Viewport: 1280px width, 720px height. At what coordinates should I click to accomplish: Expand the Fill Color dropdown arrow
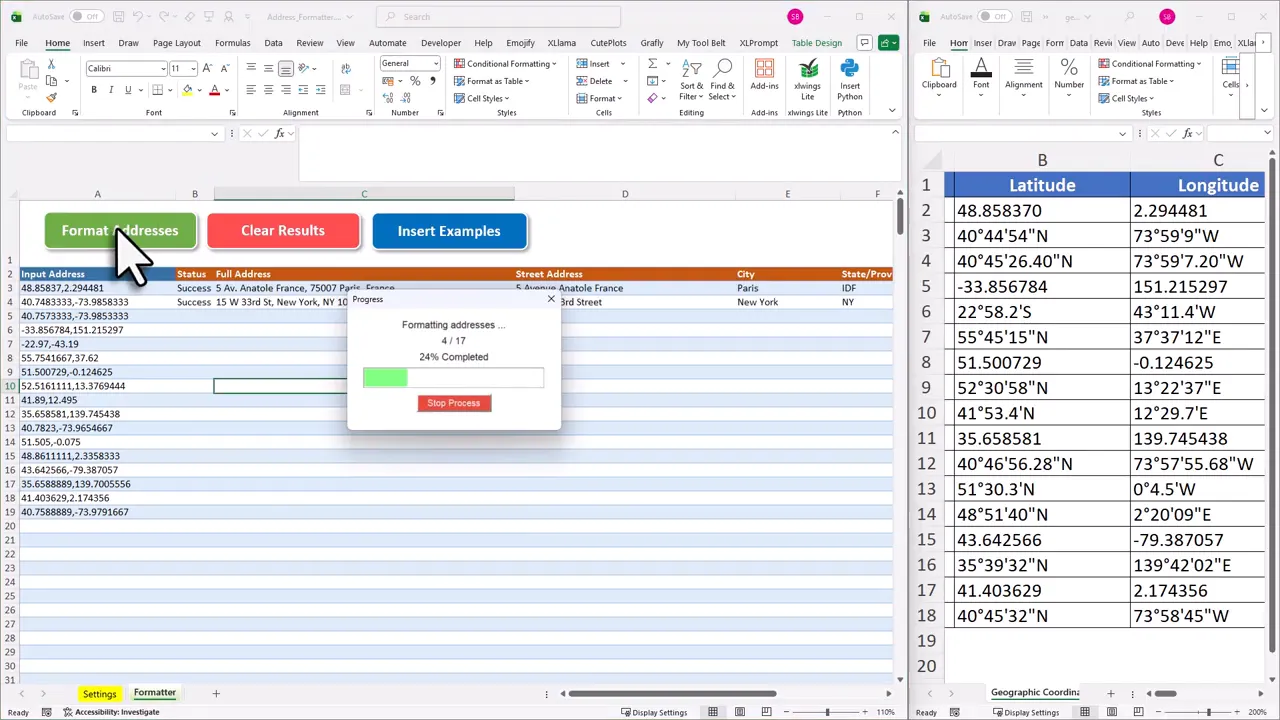tap(199, 90)
